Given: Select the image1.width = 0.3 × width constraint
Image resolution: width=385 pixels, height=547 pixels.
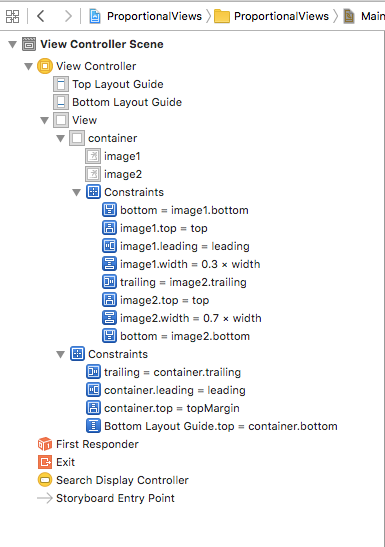Looking at the screenshot, I should [x=181, y=264].
